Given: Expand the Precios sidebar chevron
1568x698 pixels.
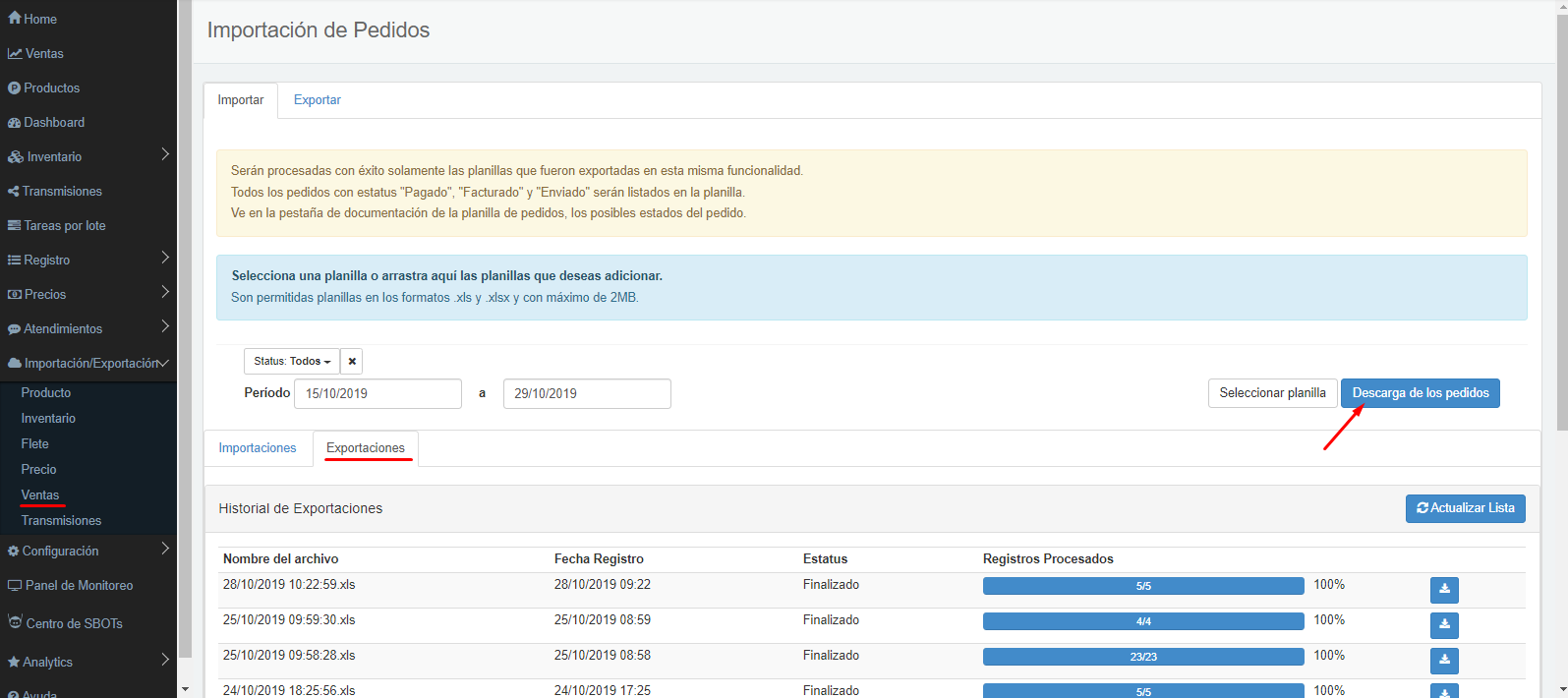Looking at the screenshot, I should [165, 293].
